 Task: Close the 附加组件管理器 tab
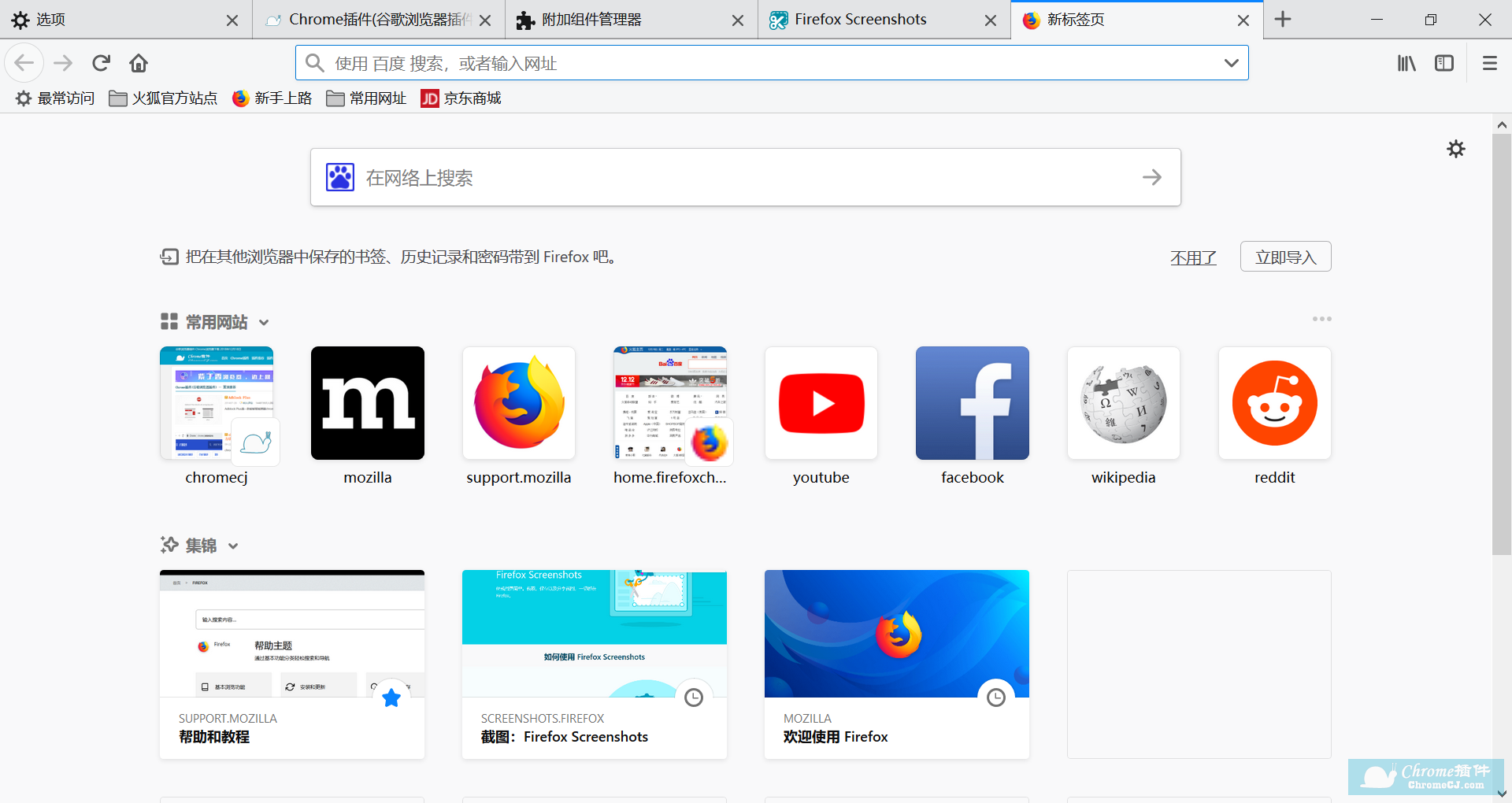(738, 20)
